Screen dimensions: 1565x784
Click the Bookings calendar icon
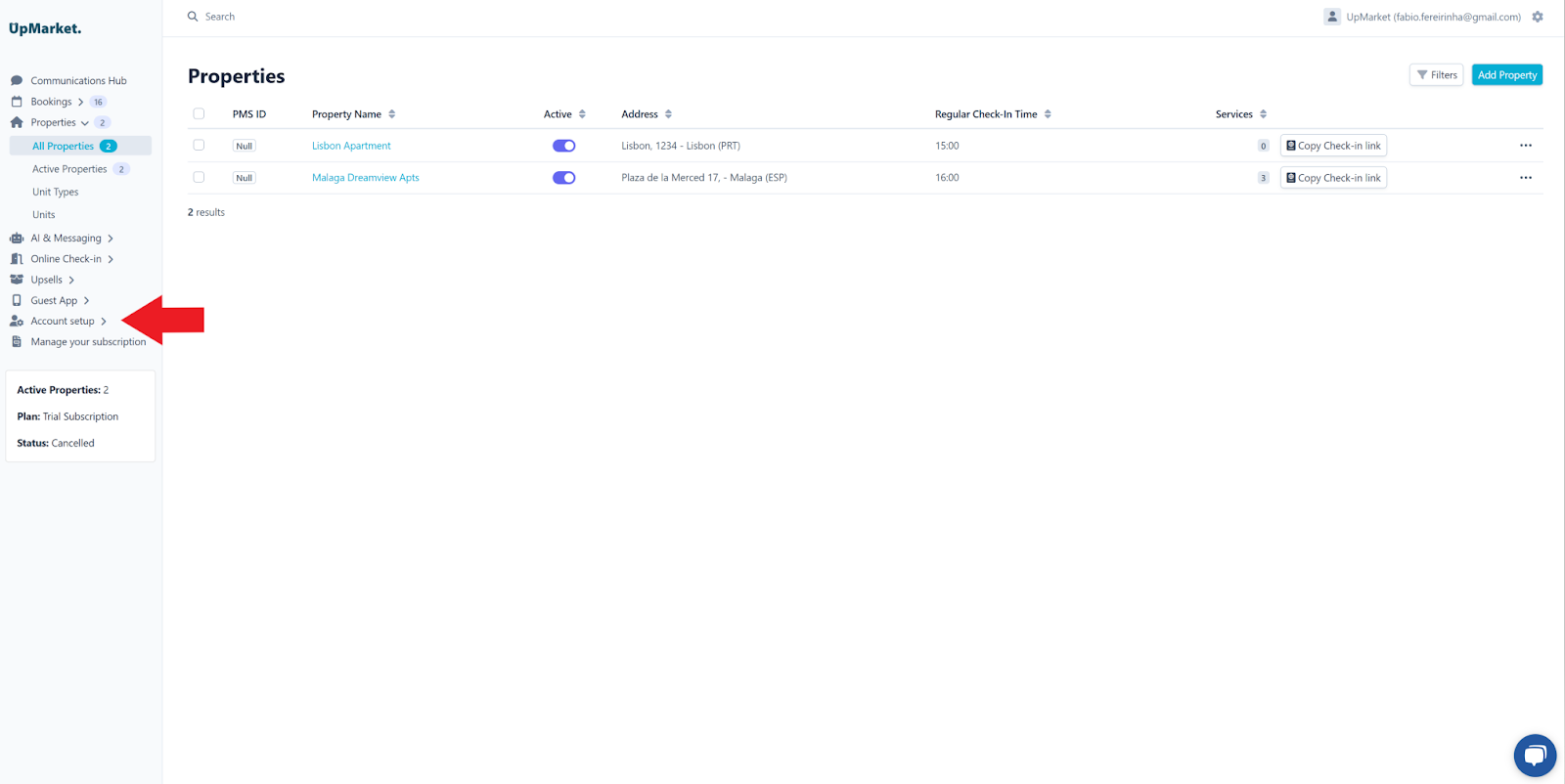[x=17, y=102]
